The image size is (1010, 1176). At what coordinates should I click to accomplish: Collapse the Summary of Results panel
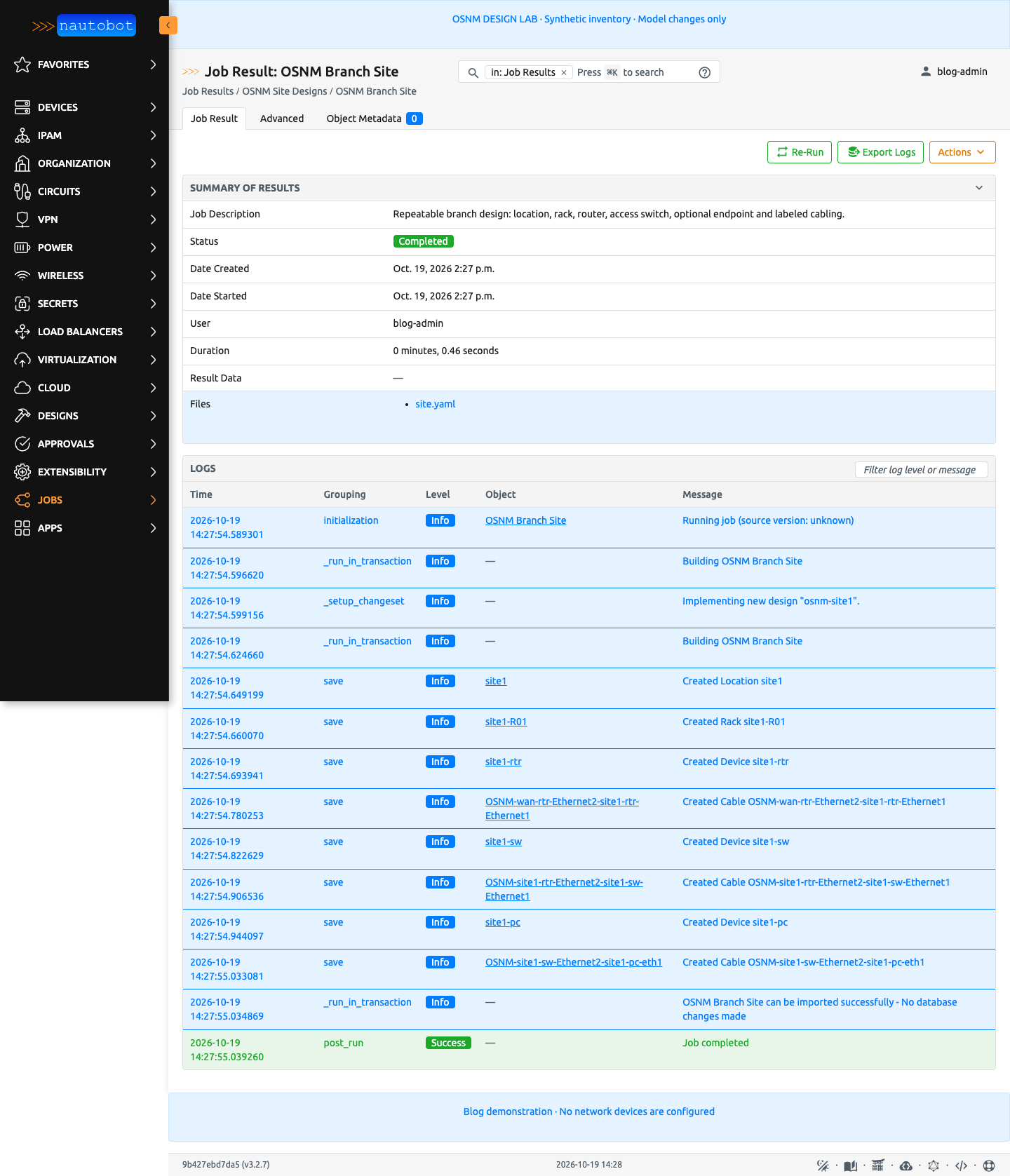point(979,188)
